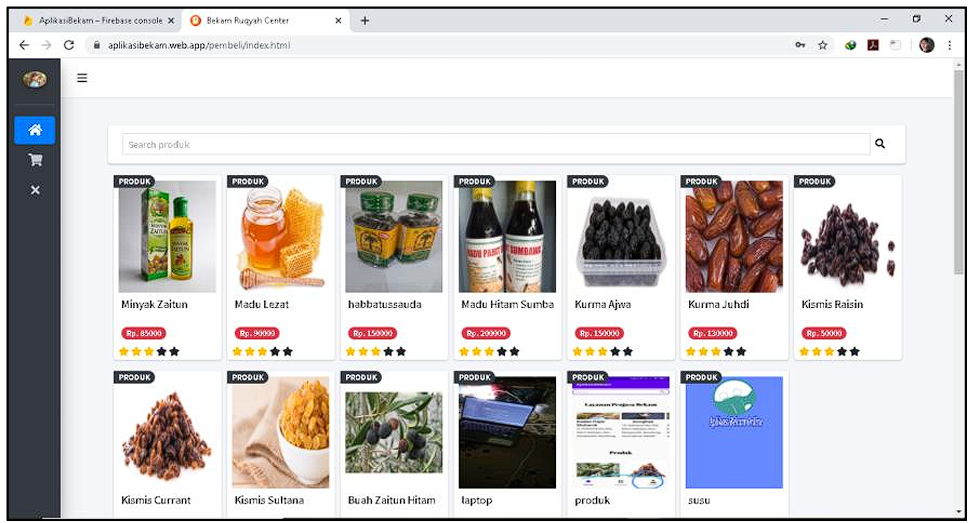970x523 pixels.
Task: Click the key icon in the address bar
Action: [800, 45]
